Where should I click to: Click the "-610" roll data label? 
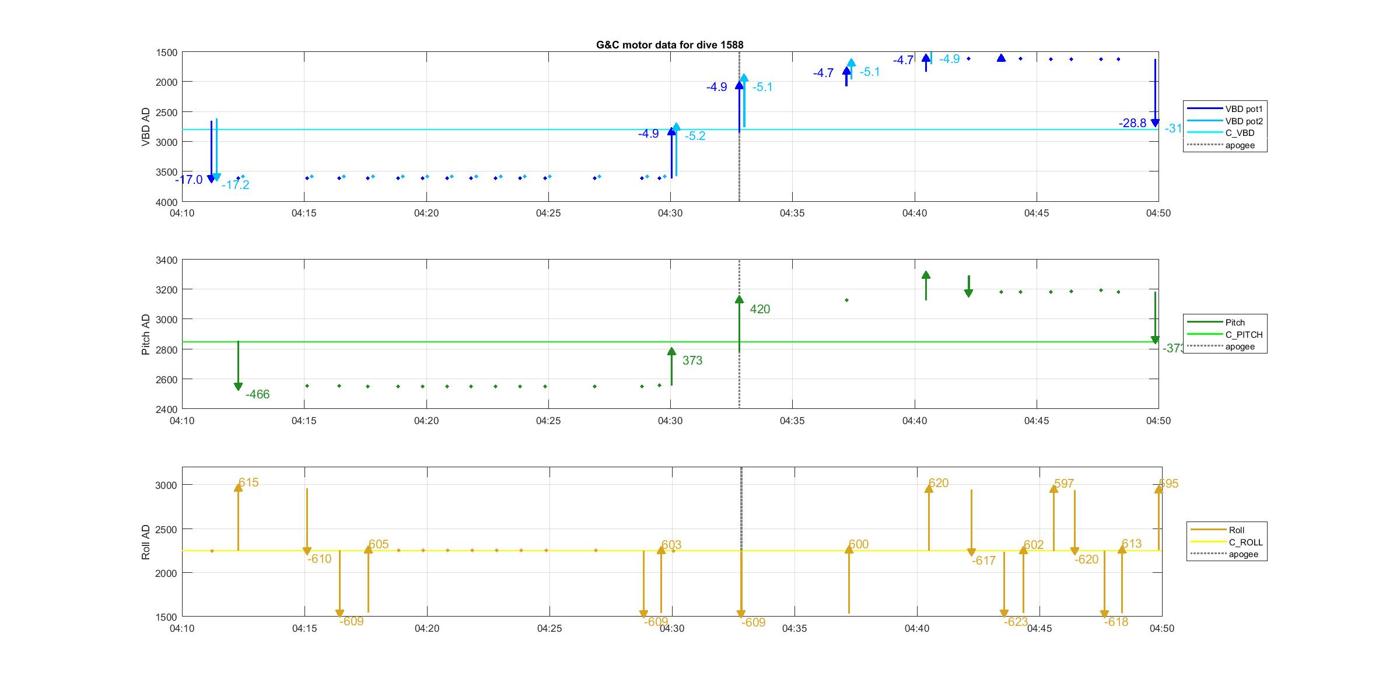coord(319,560)
